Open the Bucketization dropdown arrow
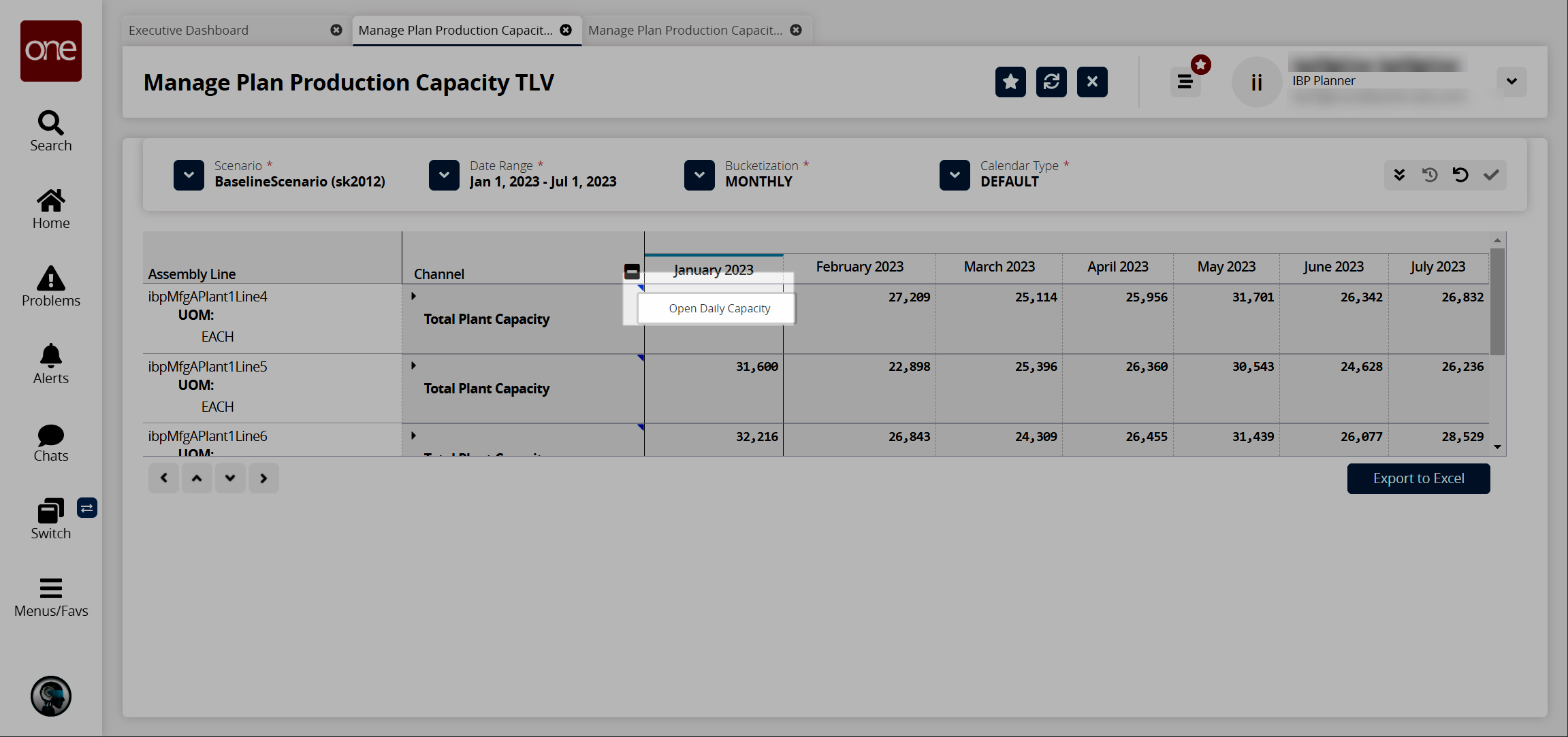Viewport: 1568px width, 737px height. (699, 175)
